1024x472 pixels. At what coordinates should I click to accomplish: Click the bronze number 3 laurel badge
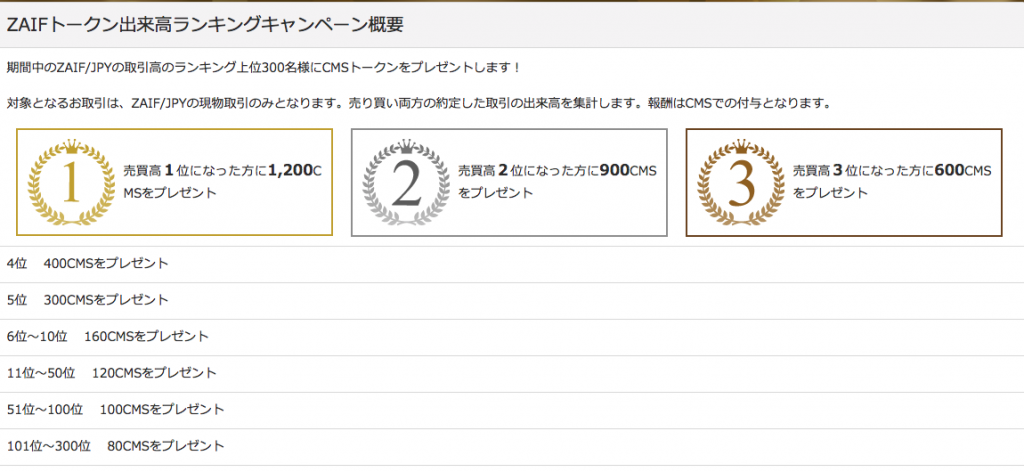click(x=741, y=182)
